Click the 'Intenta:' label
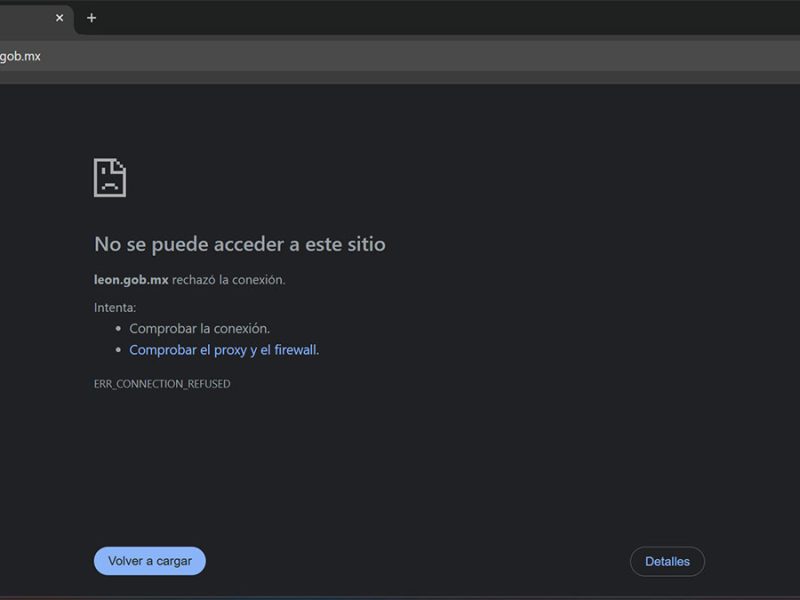This screenshot has width=800, height=600. (x=115, y=308)
